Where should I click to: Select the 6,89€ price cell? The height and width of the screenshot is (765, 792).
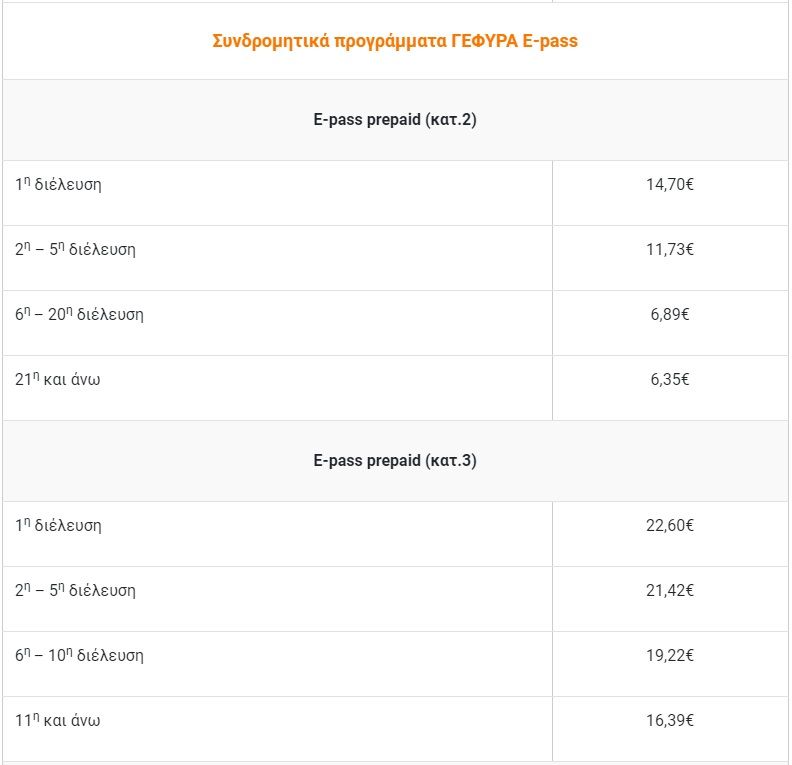[x=670, y=315]
